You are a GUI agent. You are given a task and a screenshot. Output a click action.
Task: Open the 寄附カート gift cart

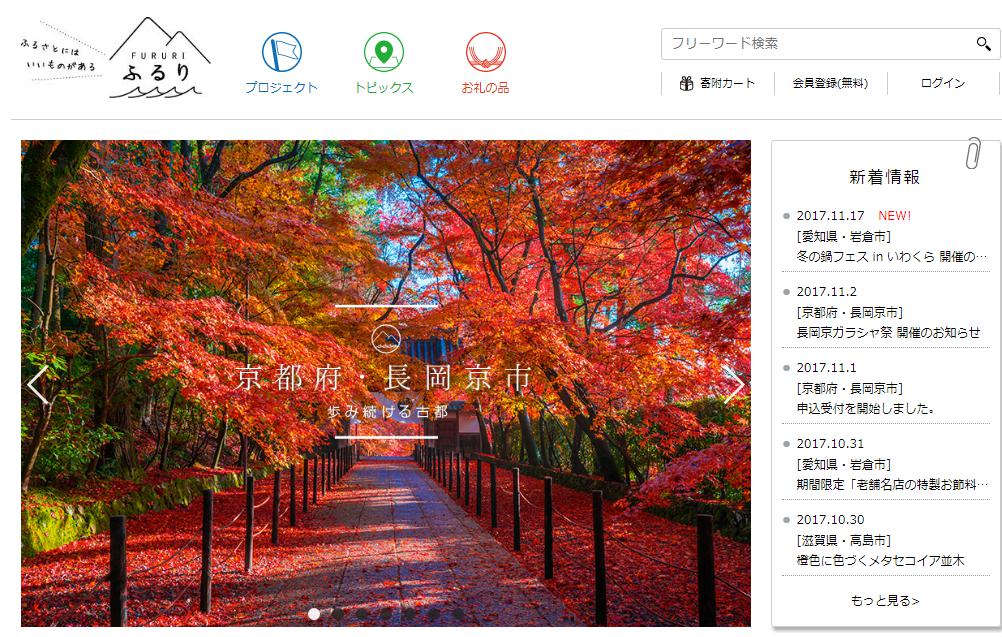pos(717,83)
